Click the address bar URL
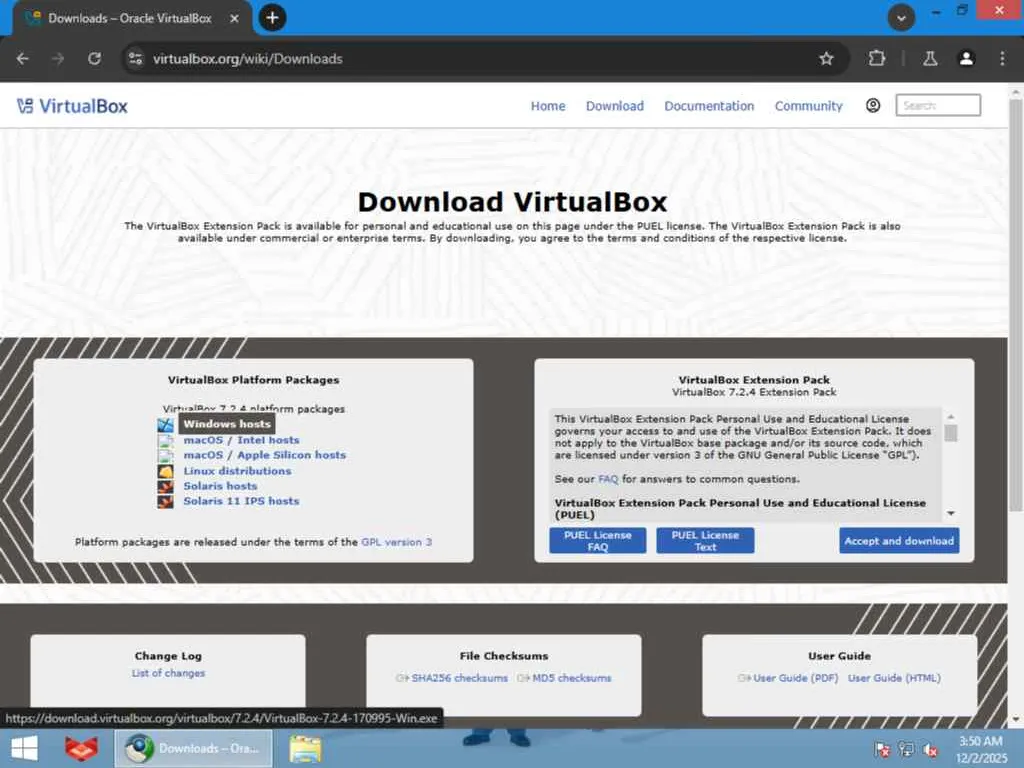 pos(248,59)
